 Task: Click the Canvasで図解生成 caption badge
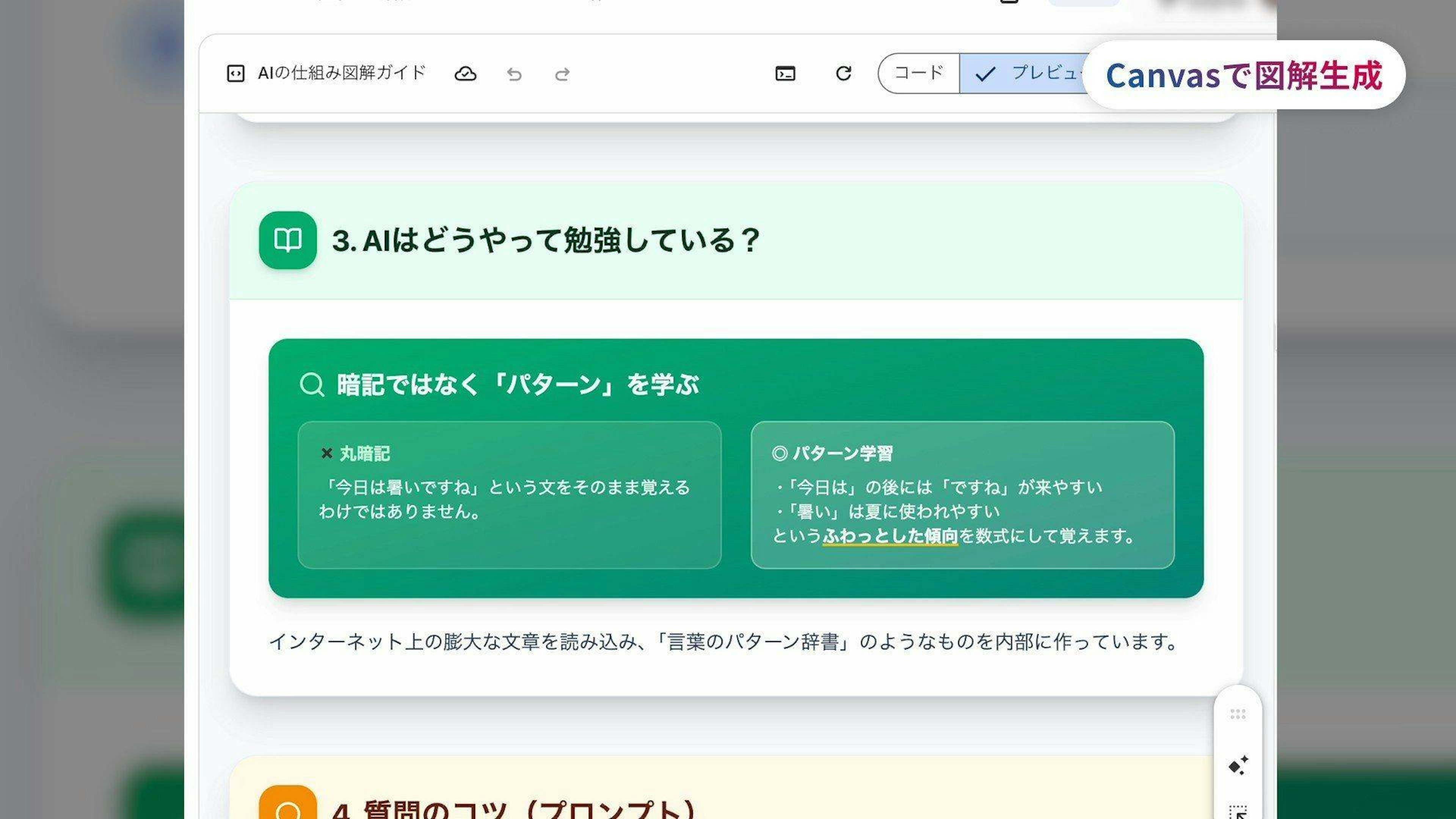pos(1244,75)
